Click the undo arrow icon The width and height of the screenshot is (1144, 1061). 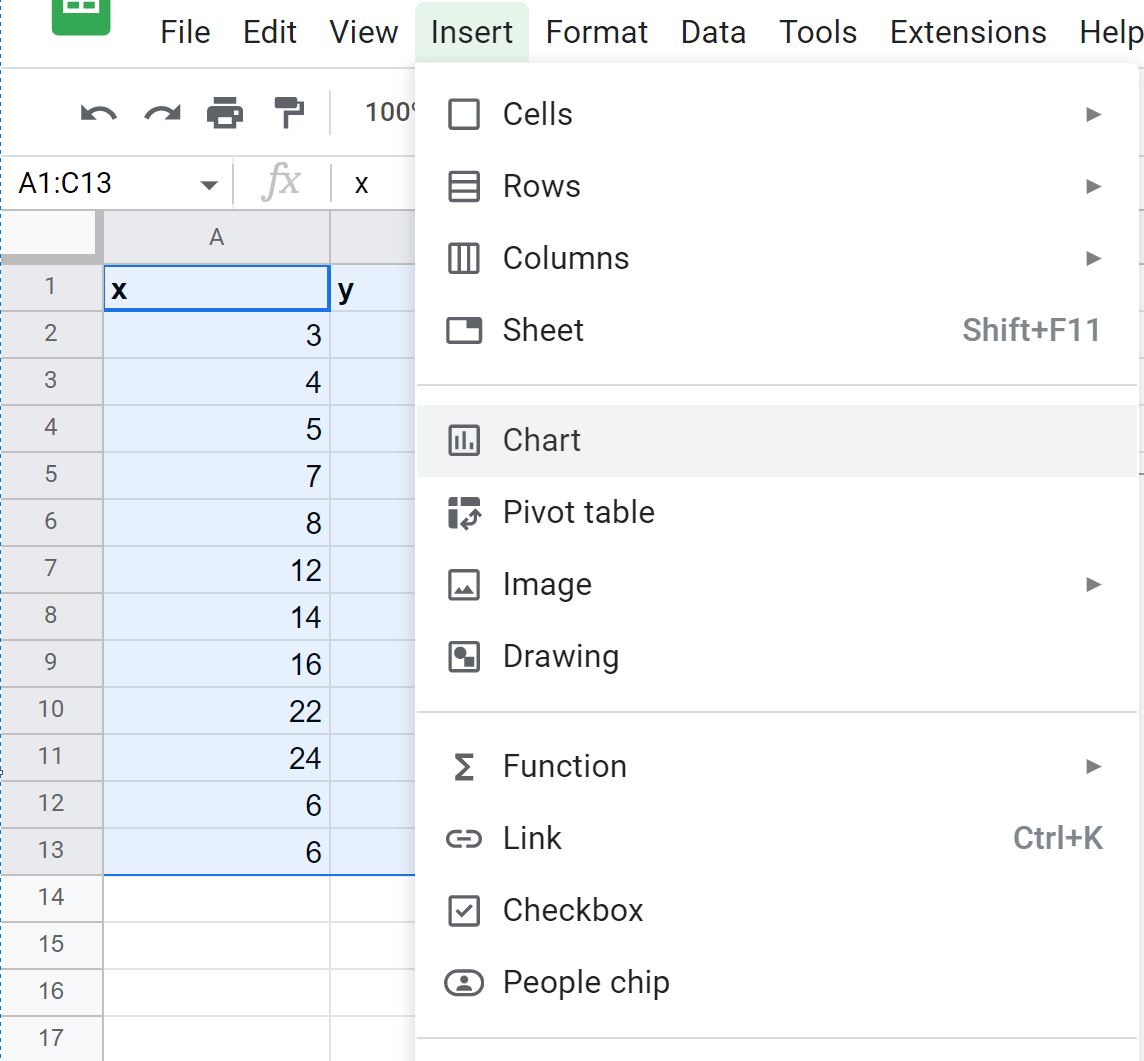[98, 113]
